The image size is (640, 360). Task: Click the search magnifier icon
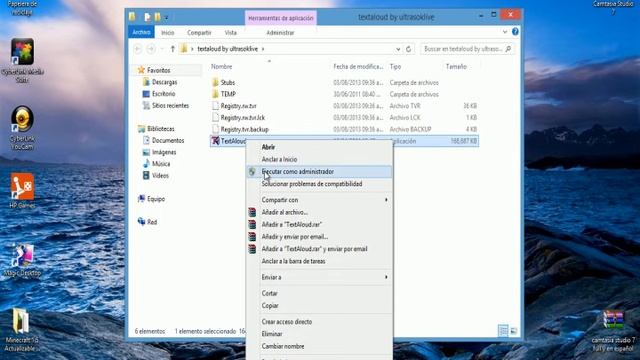tap(508, 49)
